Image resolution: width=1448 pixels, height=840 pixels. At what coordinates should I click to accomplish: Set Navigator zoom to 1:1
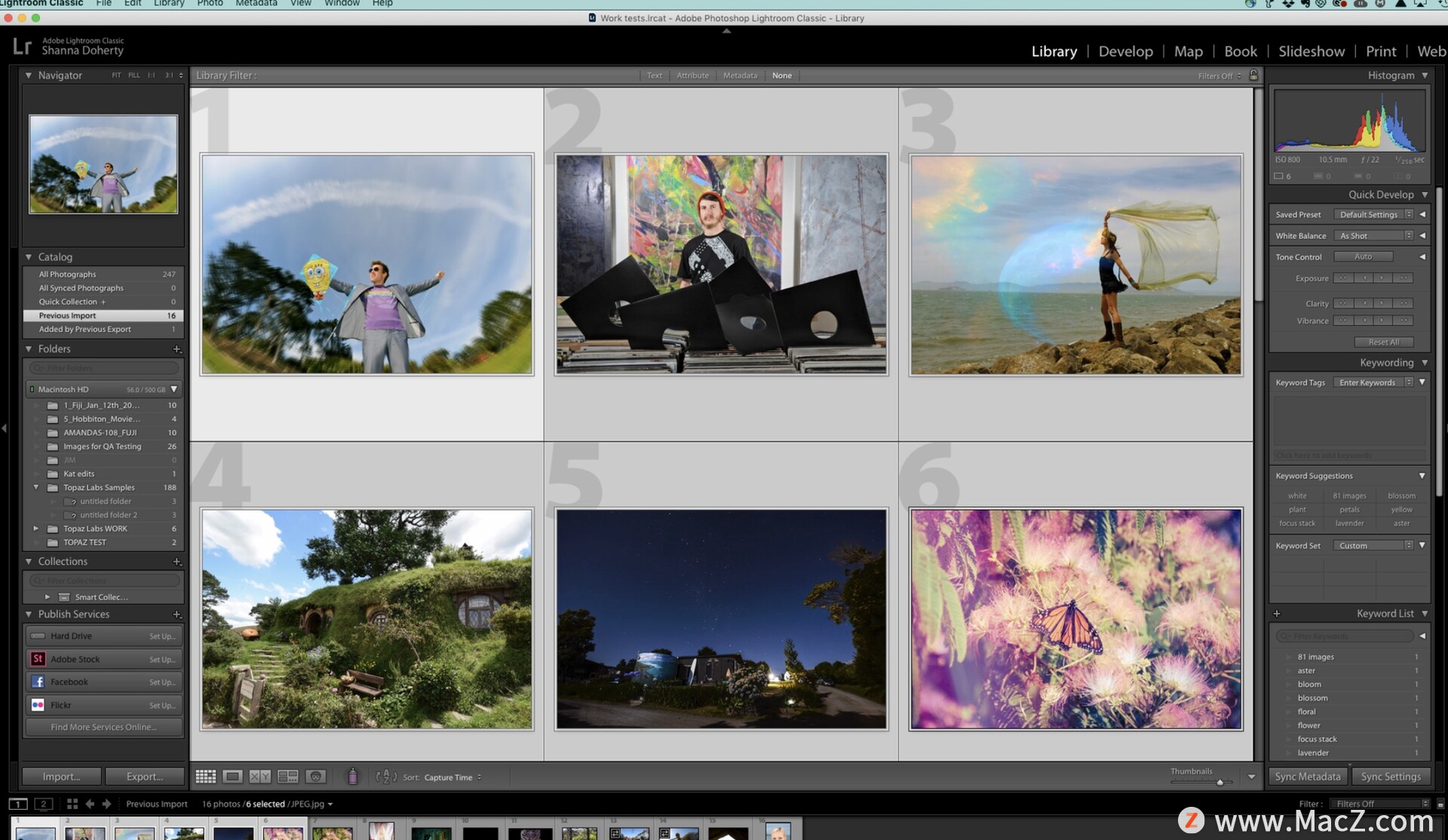pyautogui.click(x=151, y=75)
